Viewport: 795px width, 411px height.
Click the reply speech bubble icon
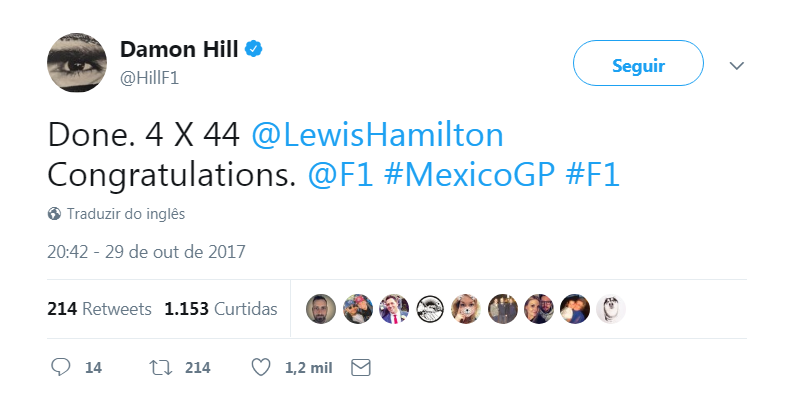(60, 368)
